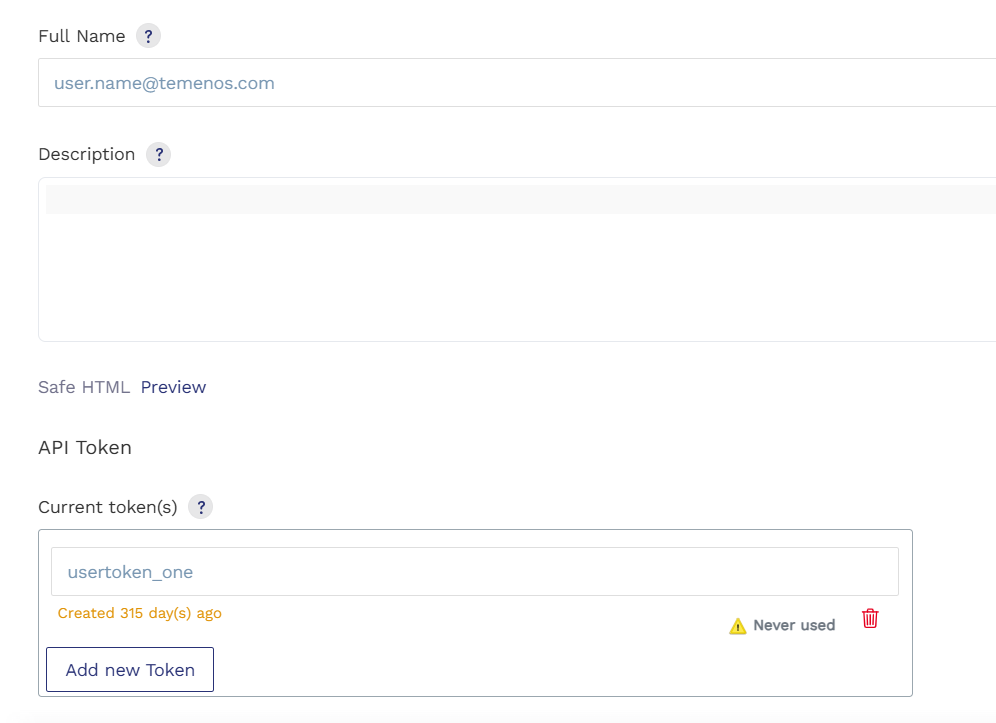The height and width of the screenshot is (723, 996).
Task: Click the Add new Token button
Action: (130, 670)
